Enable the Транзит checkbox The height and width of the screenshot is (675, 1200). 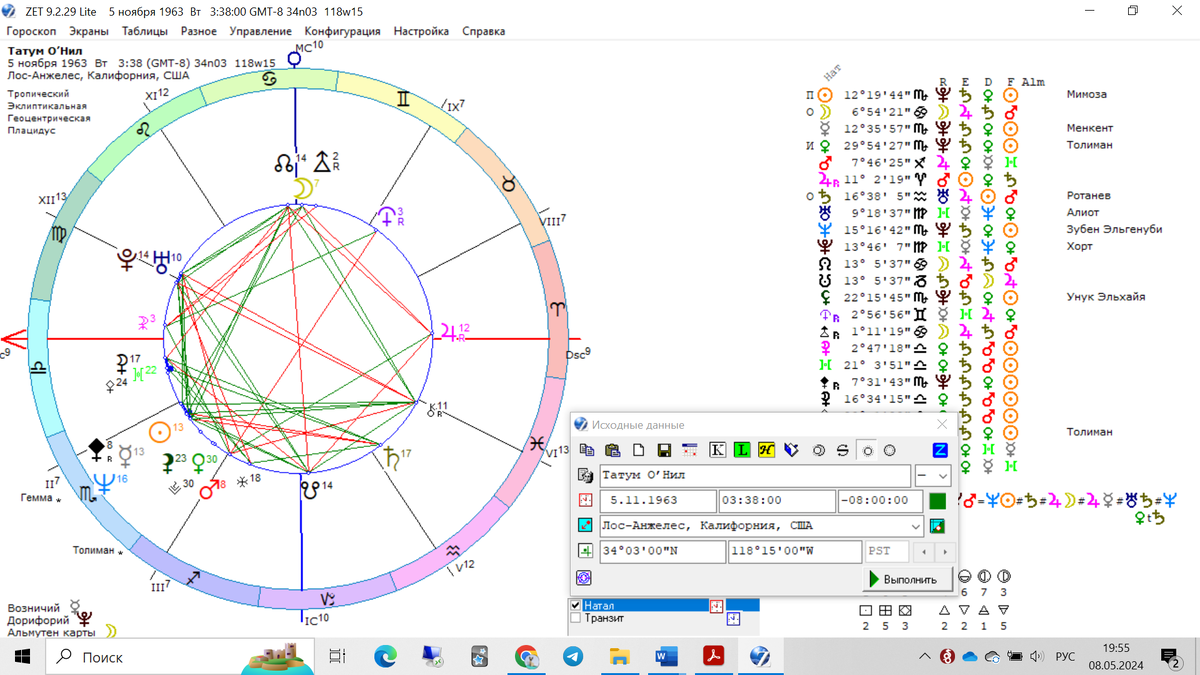[x=575, y=619]
